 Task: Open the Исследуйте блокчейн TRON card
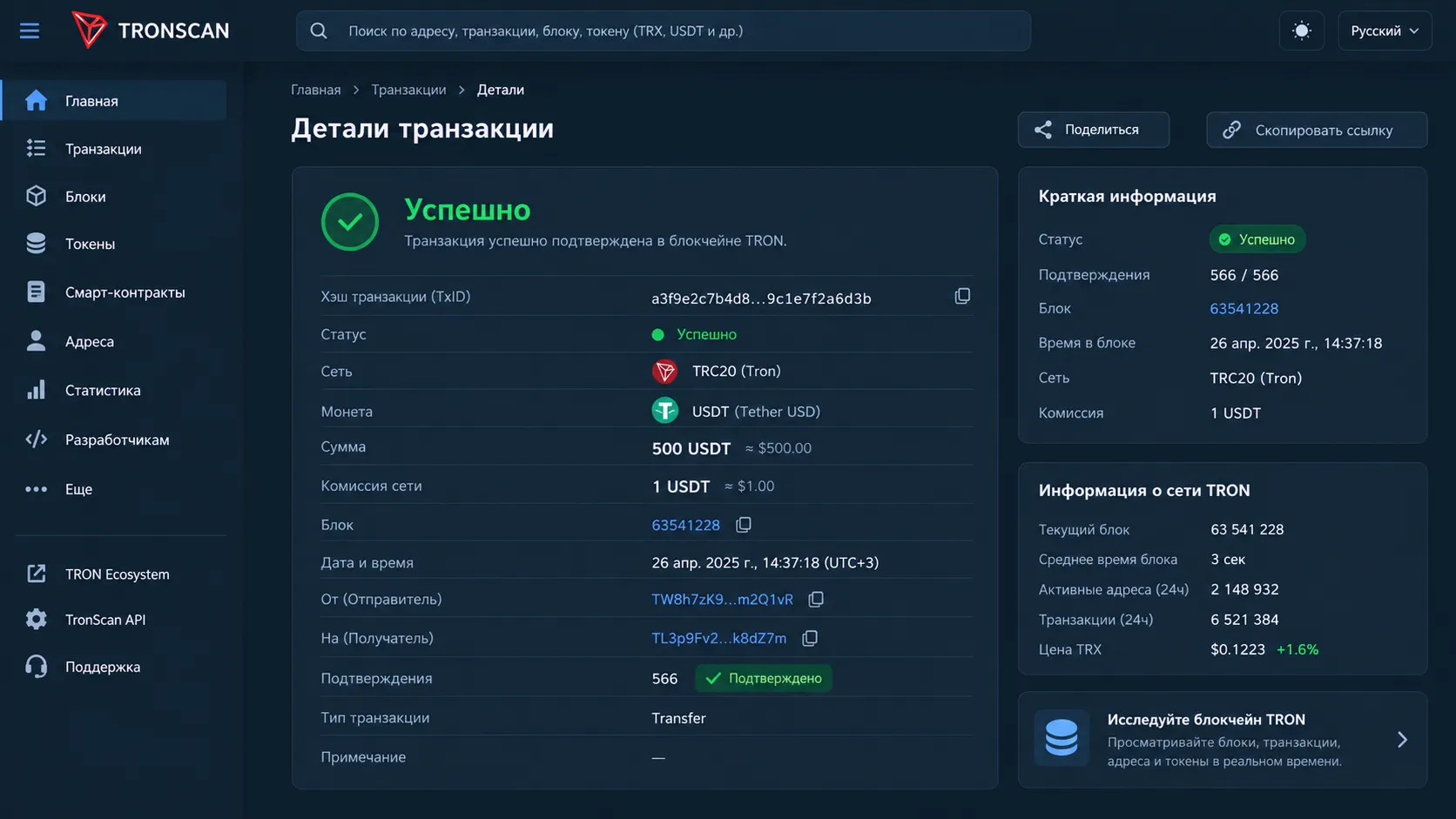tap(1223, 740)
